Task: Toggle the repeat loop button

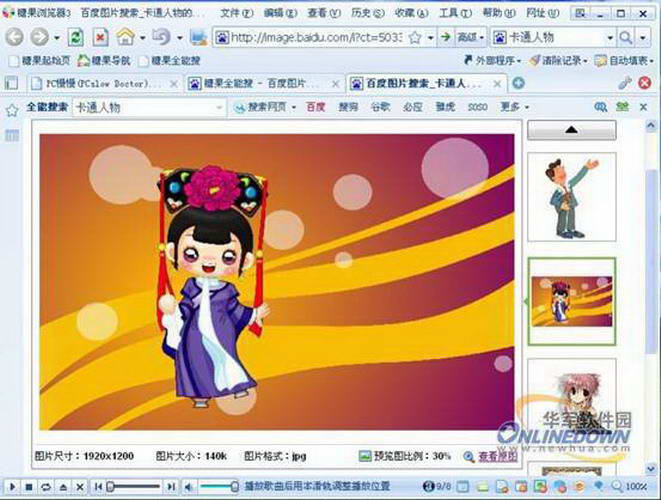Action: [x=46, y=487]
